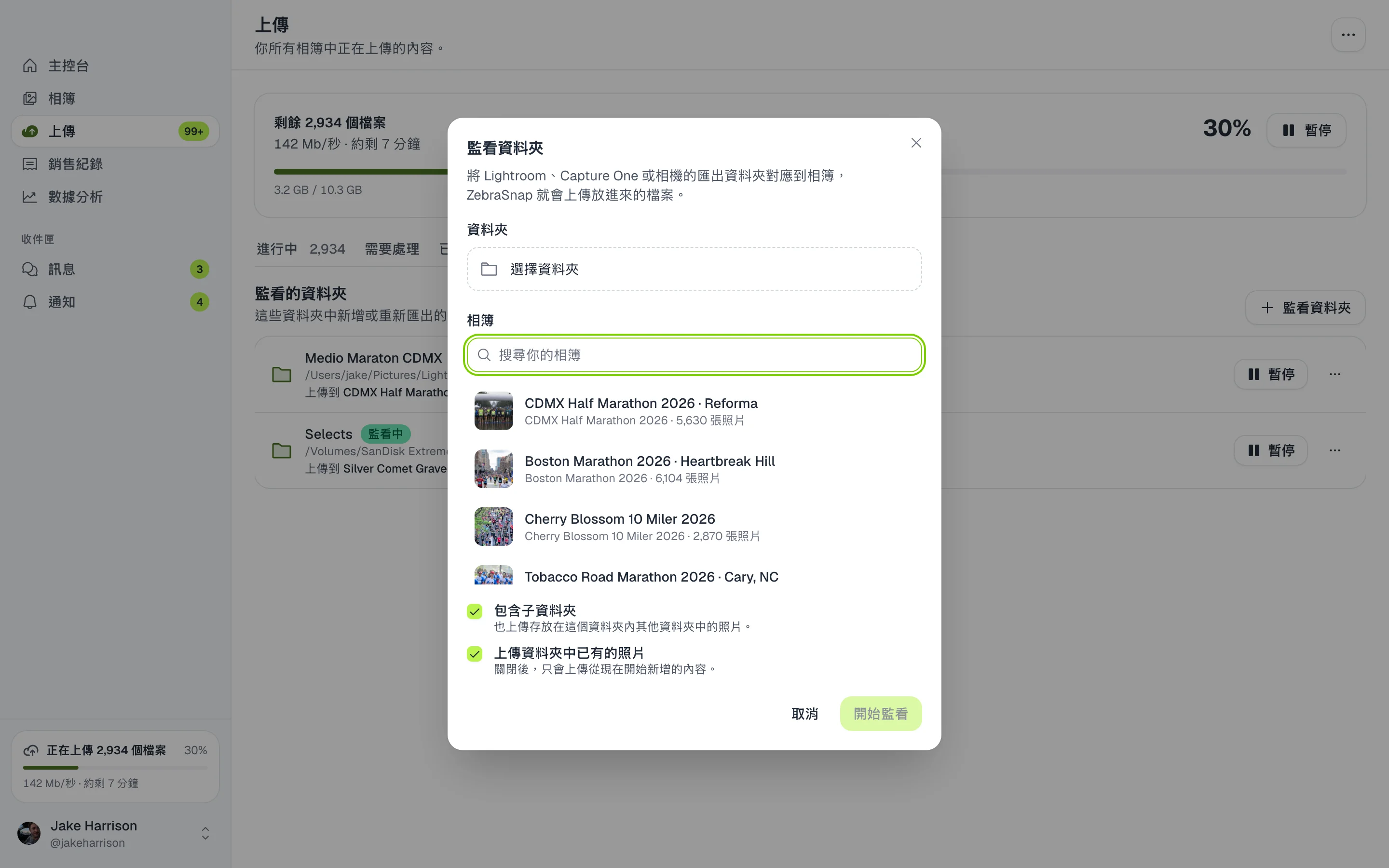Toggle the 包含子資料夾 checkbox

(475, 611)
